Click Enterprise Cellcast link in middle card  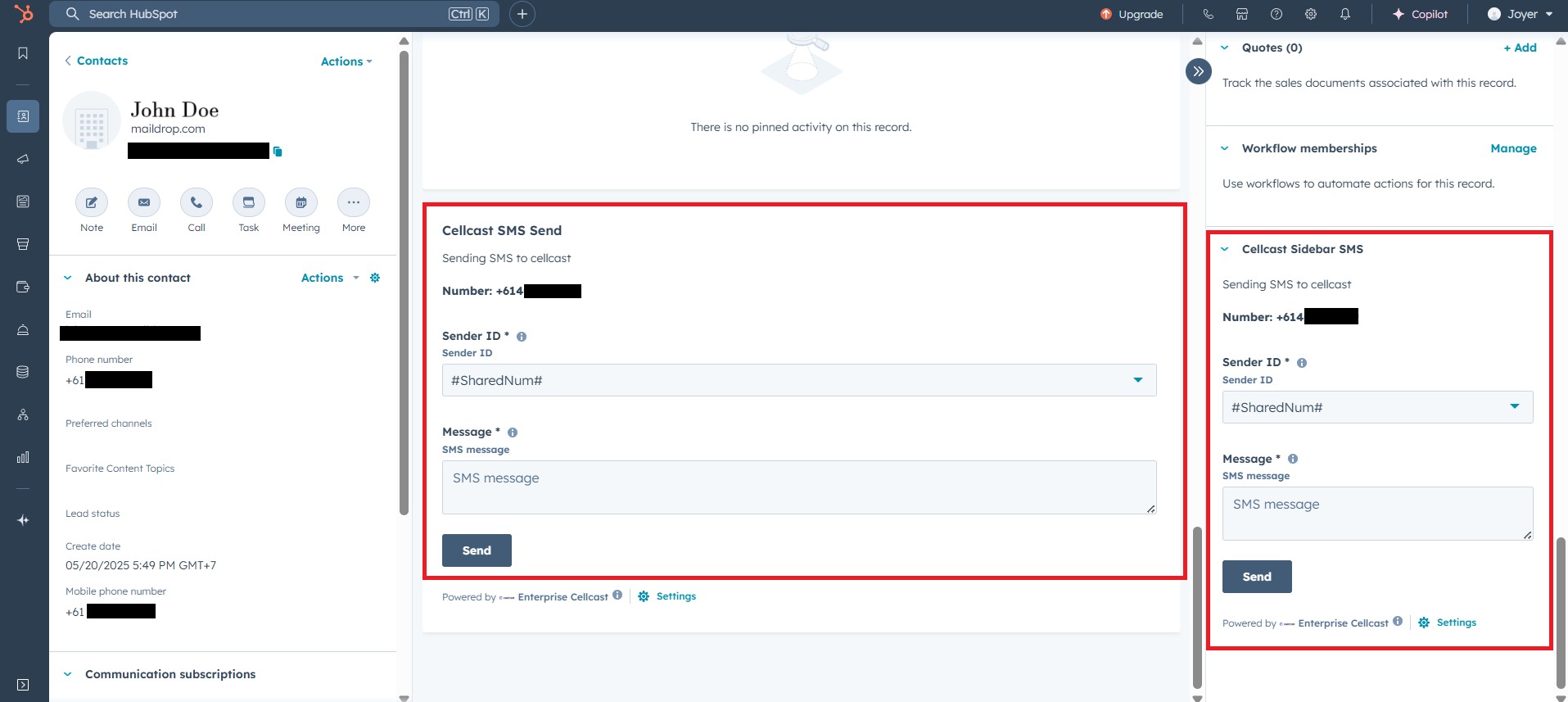(x=563, y=597)
